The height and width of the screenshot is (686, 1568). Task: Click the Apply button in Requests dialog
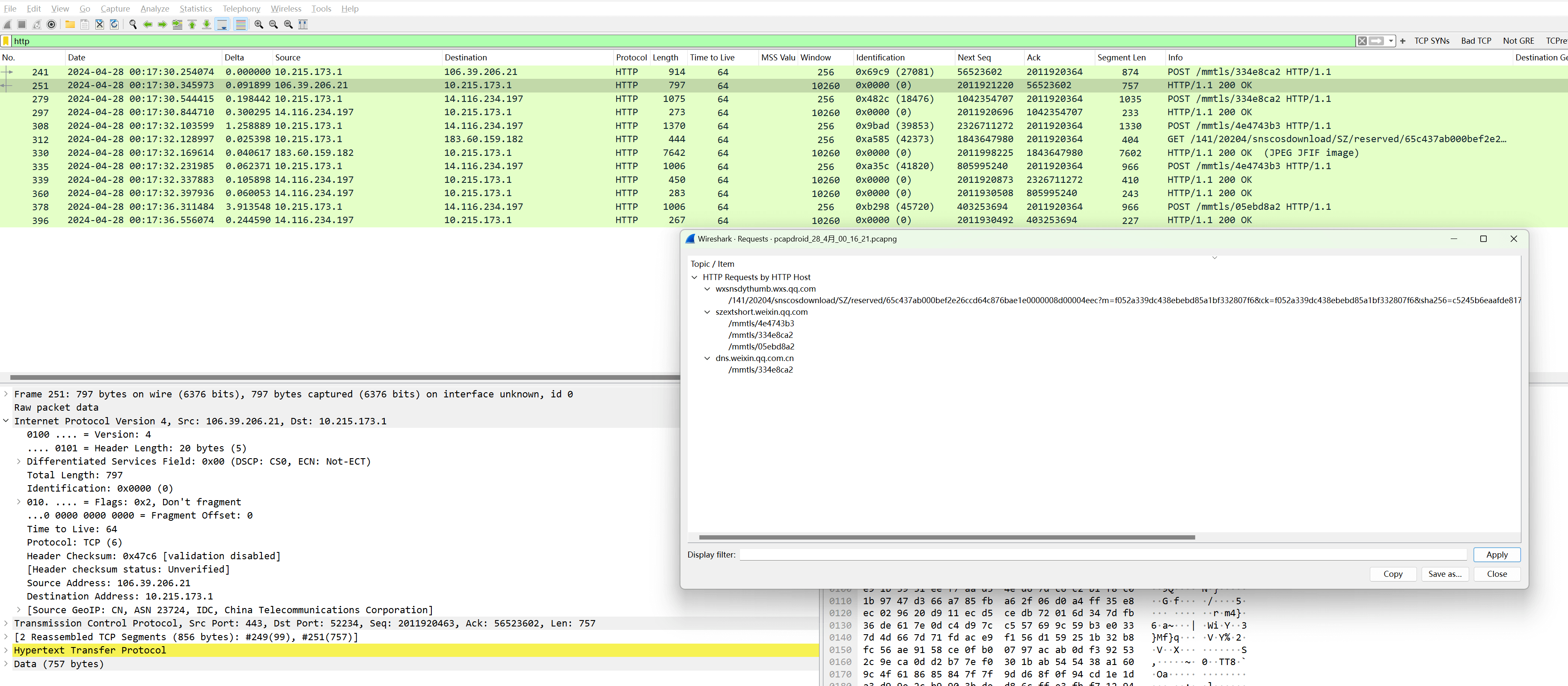[x=1496, y=555]
